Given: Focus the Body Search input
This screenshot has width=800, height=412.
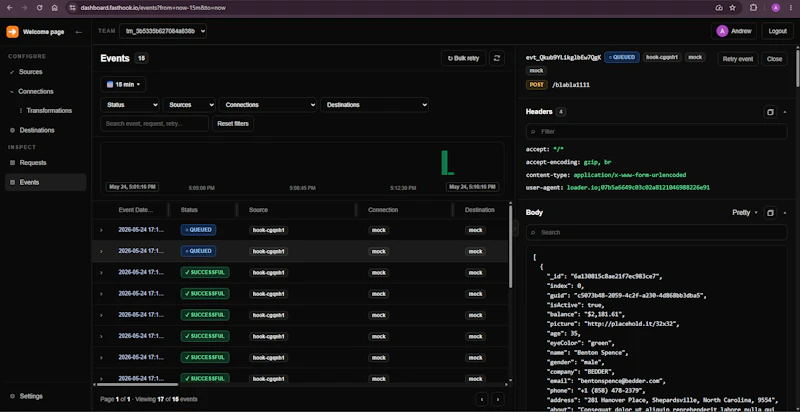Looking at the screenshot, I should [657, 233].
